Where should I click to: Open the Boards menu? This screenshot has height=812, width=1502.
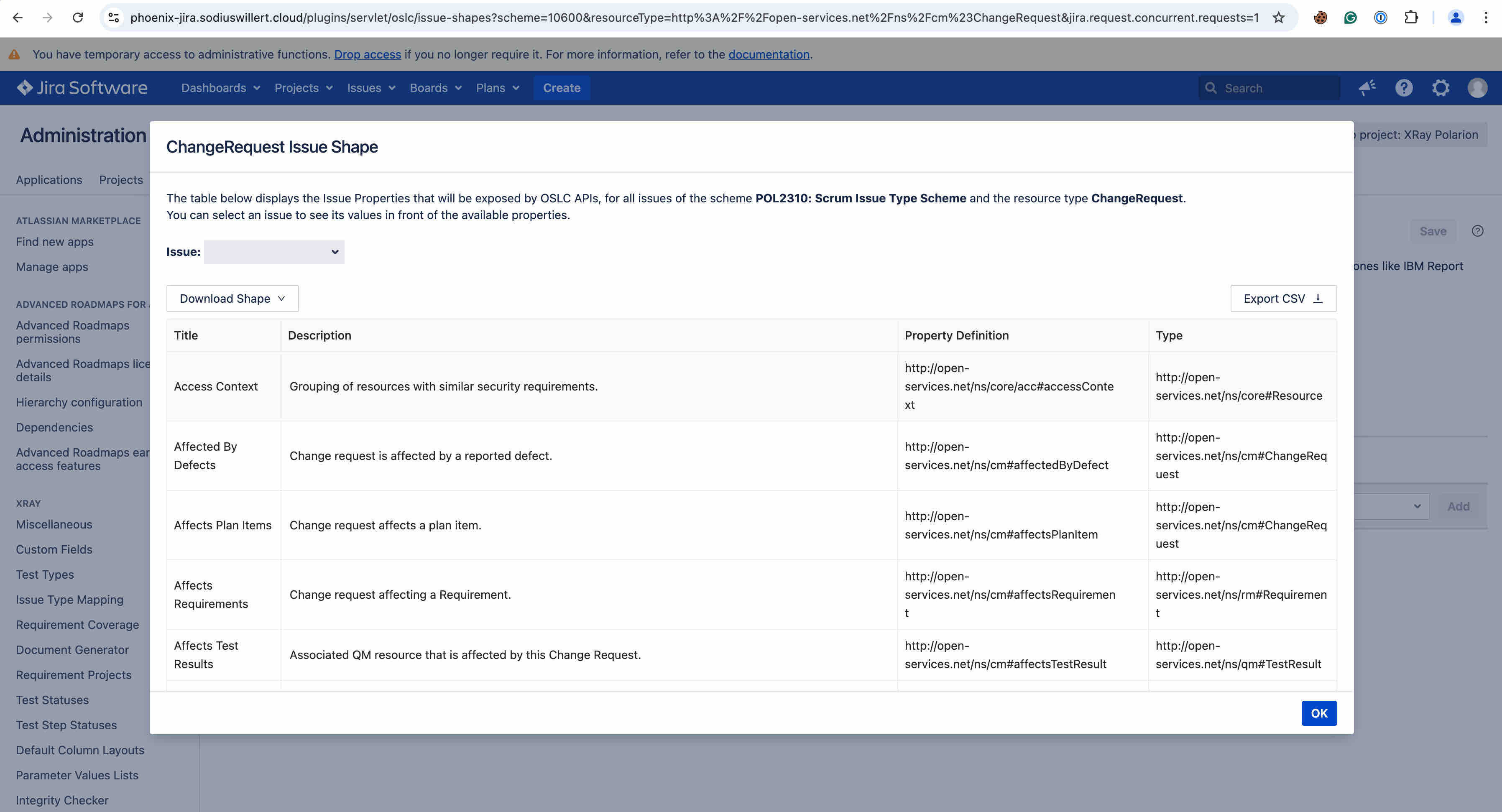436,88
